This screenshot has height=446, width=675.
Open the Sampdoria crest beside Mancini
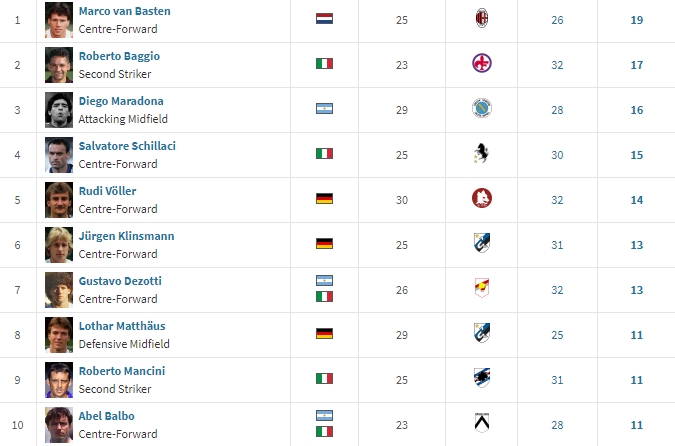point(482,378)
